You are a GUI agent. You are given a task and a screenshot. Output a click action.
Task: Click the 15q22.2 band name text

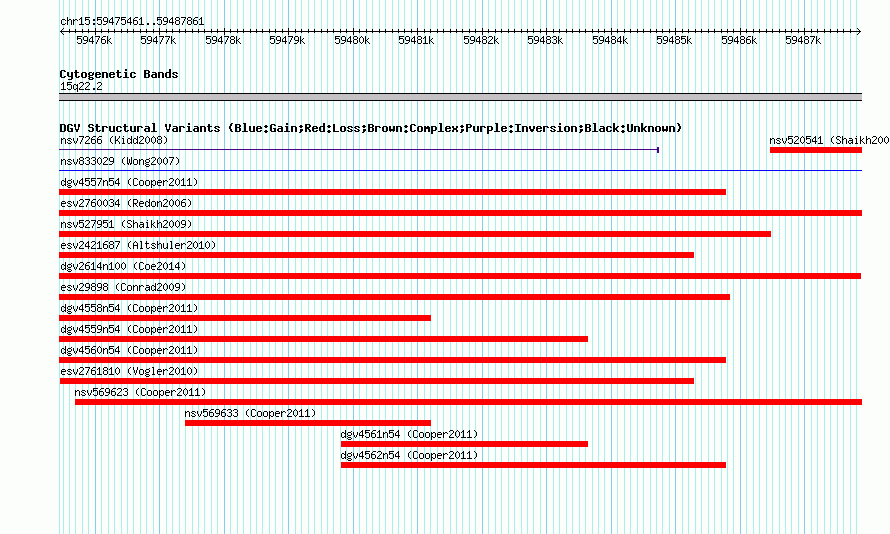pyautogui.click(x=81, y=86)
